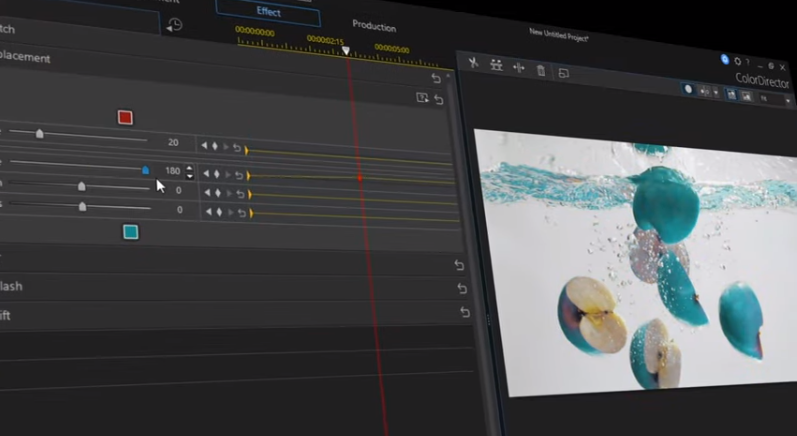Reset the 'ift' section
The height and width of the screenshot is (436, 797).
click(x=465, y=312)
